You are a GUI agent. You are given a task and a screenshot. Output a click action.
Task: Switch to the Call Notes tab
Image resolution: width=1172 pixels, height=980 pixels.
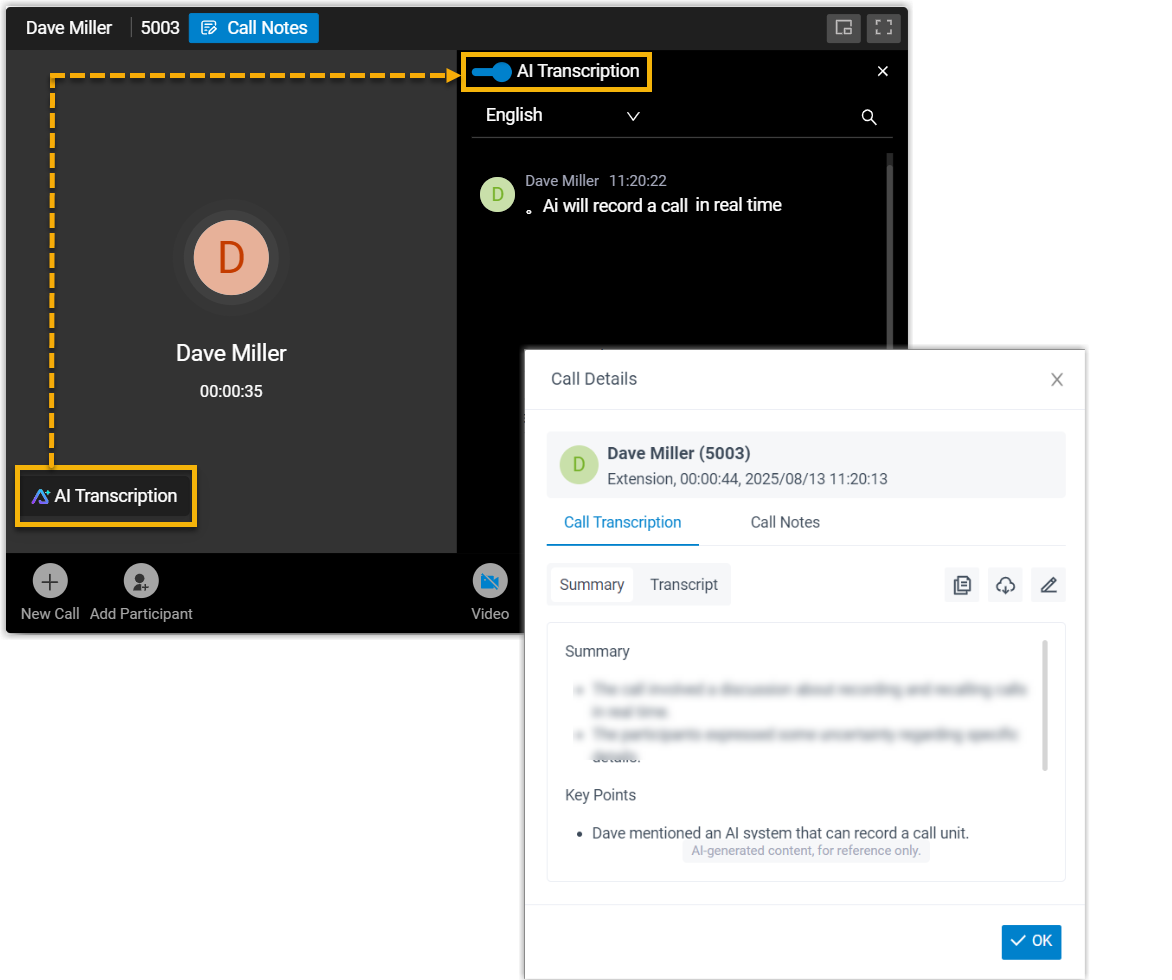coord(785,522)
